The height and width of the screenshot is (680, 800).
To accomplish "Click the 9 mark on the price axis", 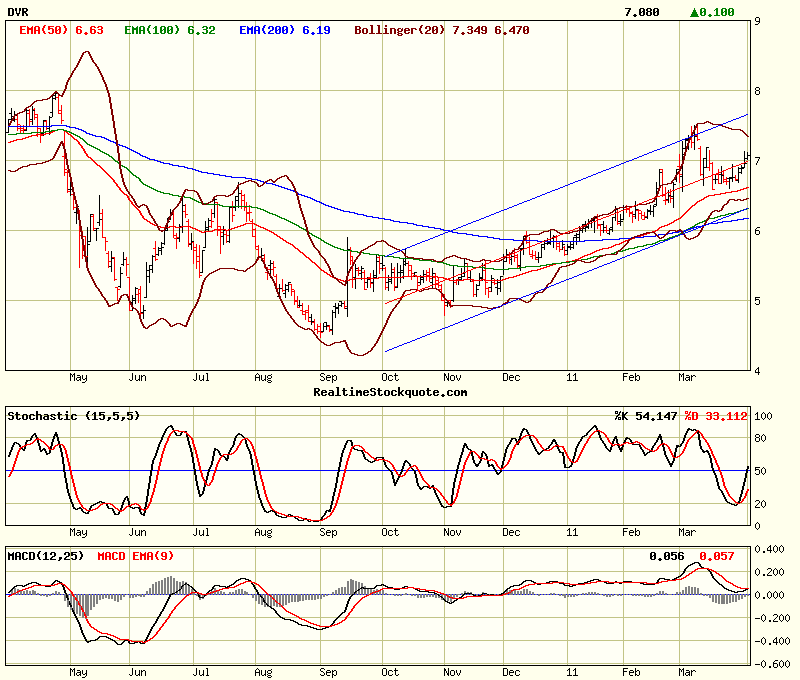I will [758, 20].
